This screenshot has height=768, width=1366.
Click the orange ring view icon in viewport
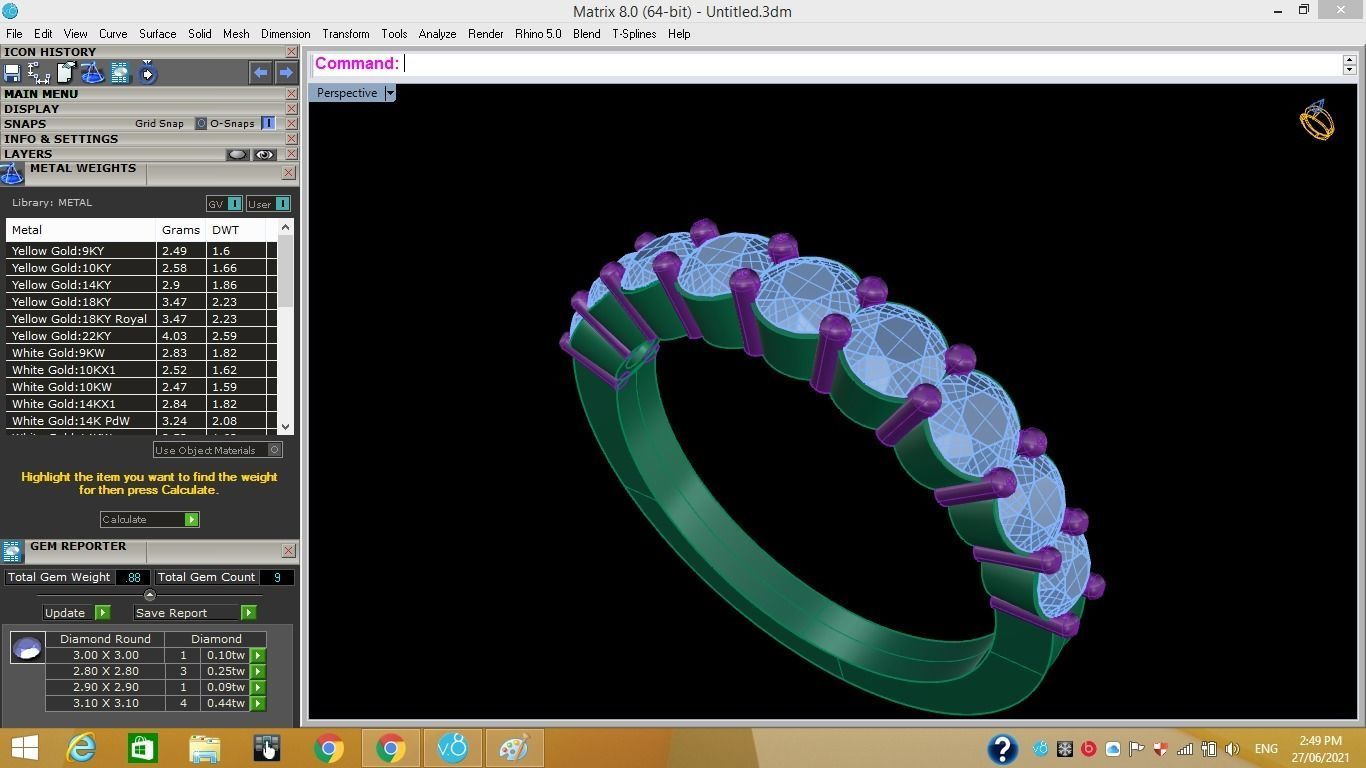pos(1317,120)
